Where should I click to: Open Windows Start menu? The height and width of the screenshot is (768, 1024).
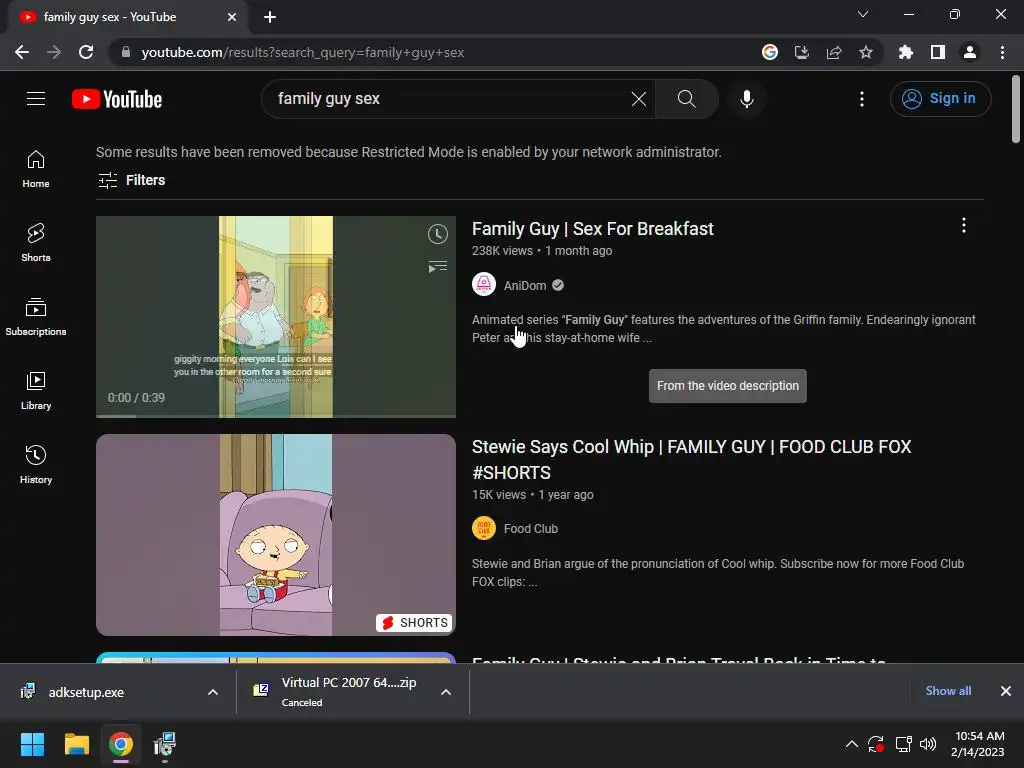(x=32, y=744)
